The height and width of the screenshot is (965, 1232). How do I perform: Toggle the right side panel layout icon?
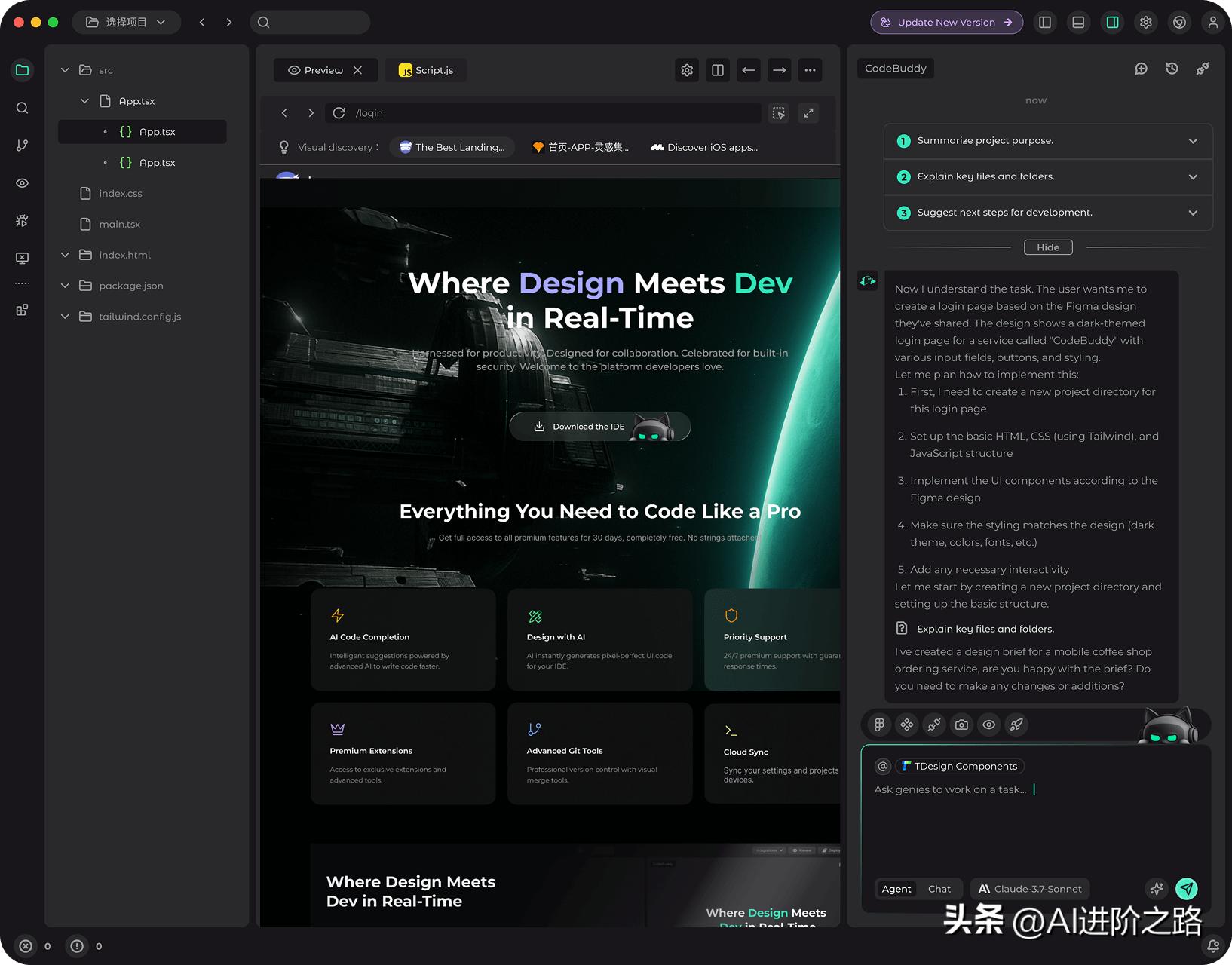pos(1112,23)
